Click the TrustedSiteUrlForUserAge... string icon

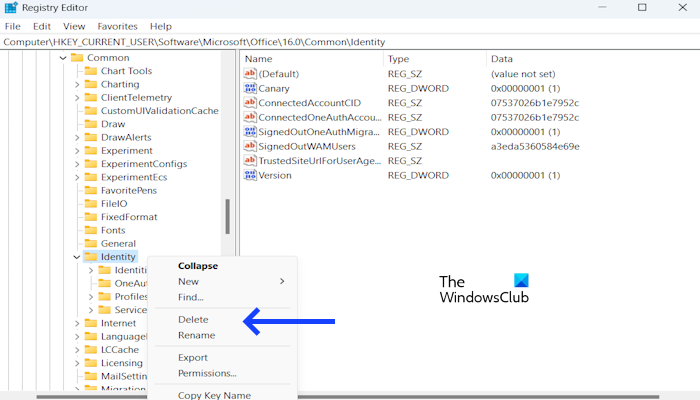coord(250,161)
